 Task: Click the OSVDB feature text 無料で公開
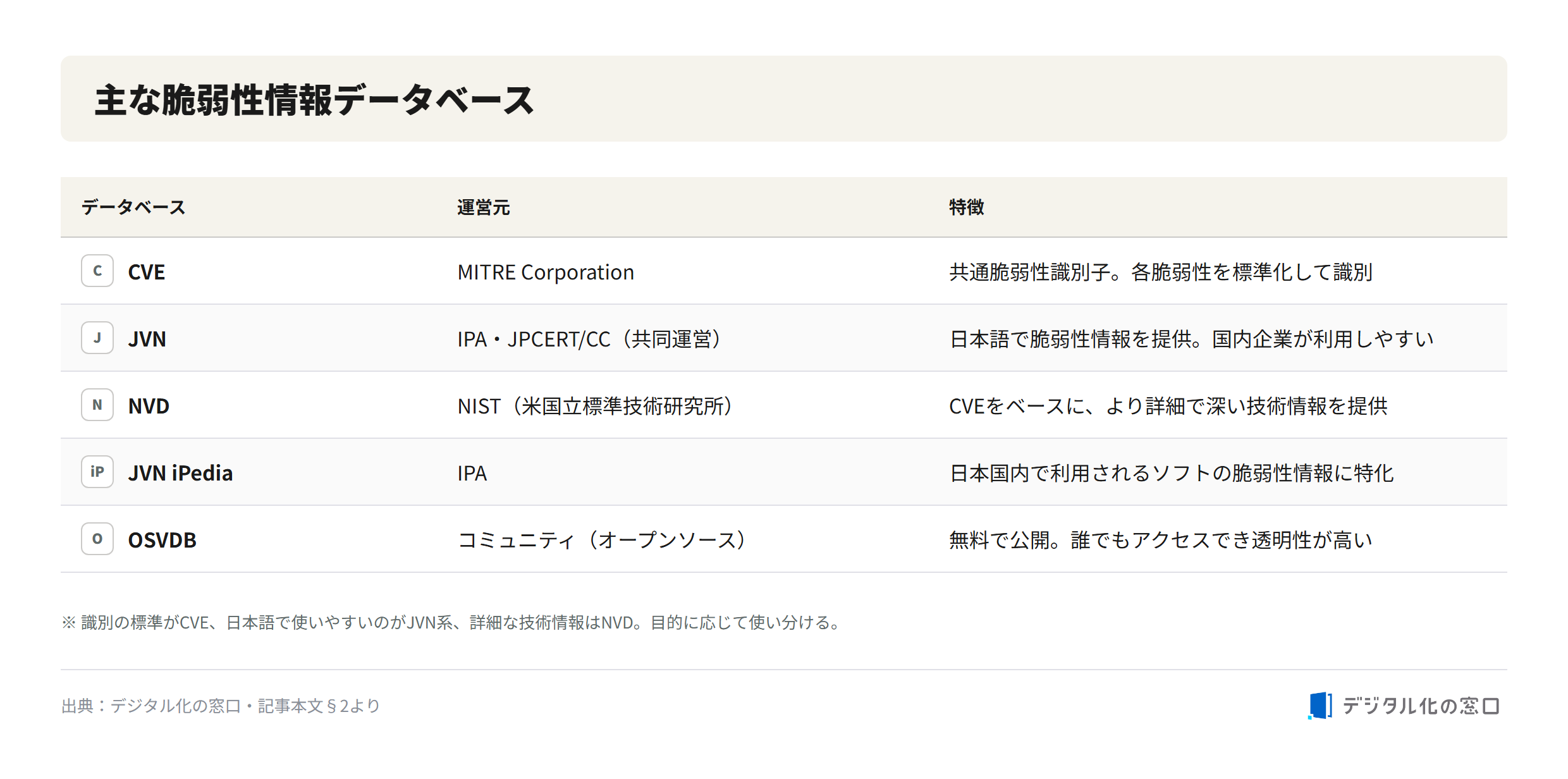pyautogui.click(x=1000, y=540)
